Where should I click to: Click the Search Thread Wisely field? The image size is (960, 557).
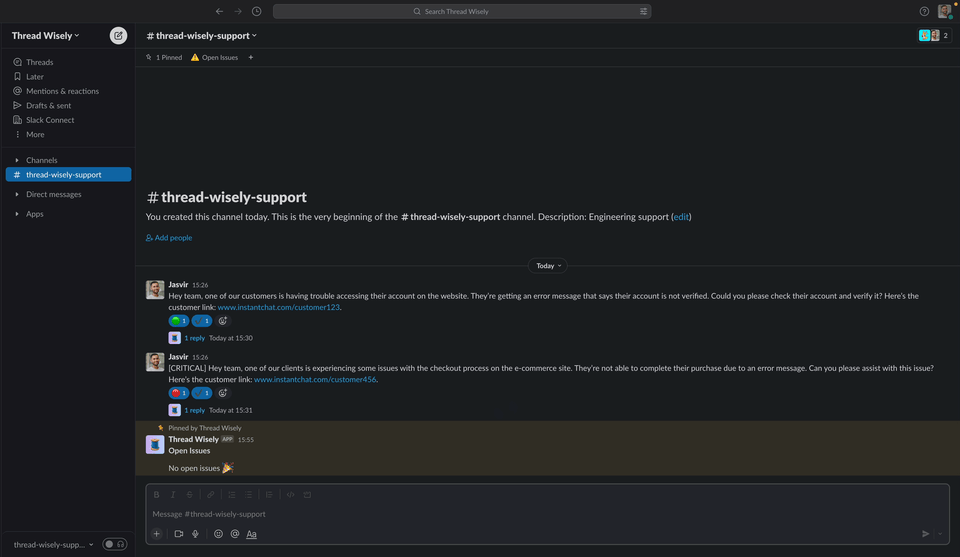coord(462,11)
